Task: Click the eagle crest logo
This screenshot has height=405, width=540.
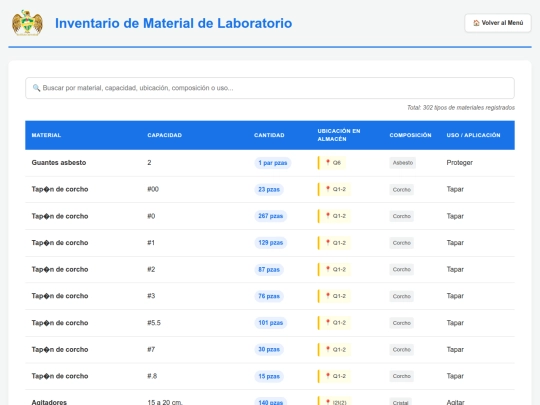Action: tap(28, 23)
